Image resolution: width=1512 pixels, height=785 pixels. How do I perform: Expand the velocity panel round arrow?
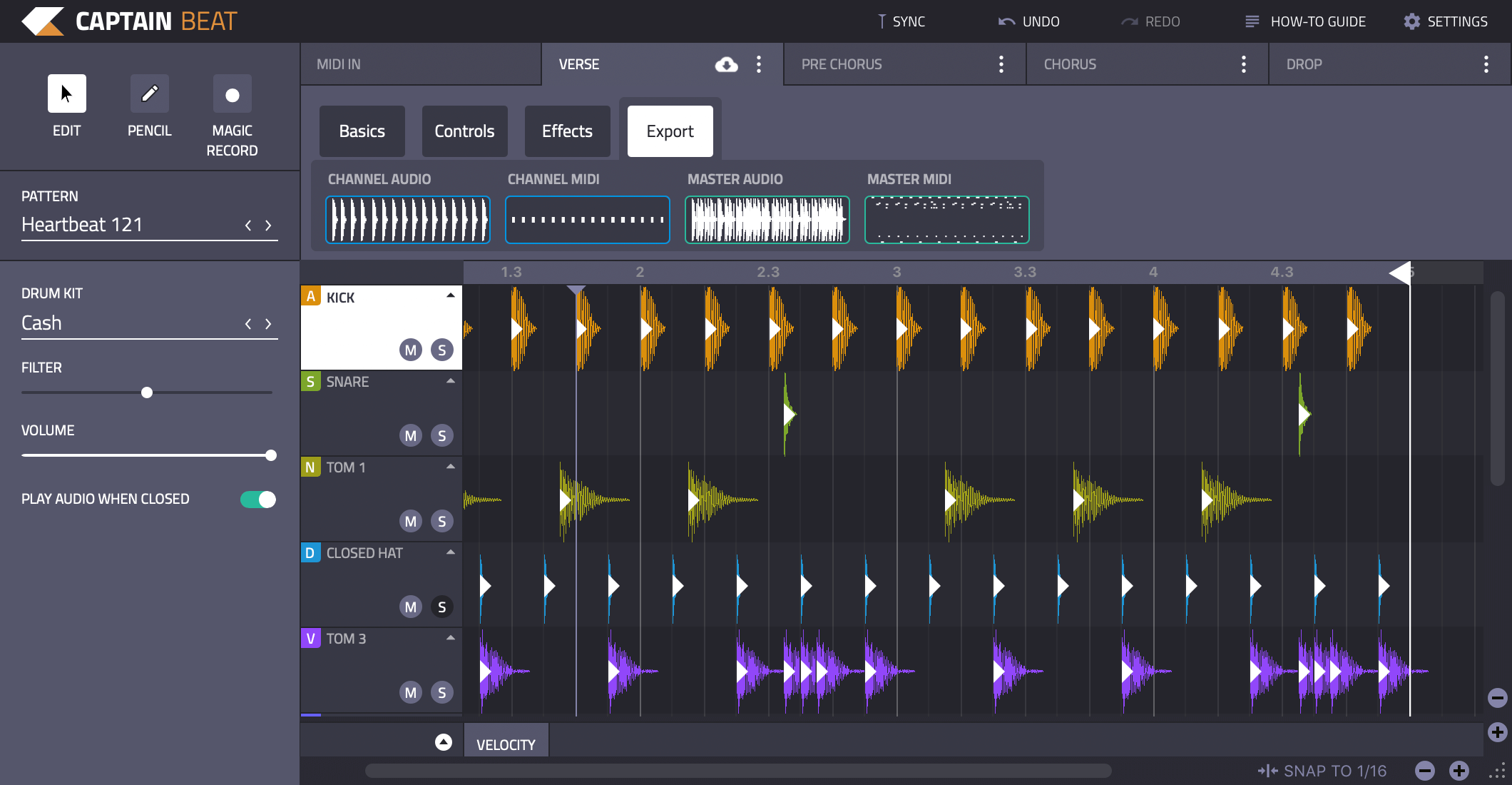pos(444,742)
